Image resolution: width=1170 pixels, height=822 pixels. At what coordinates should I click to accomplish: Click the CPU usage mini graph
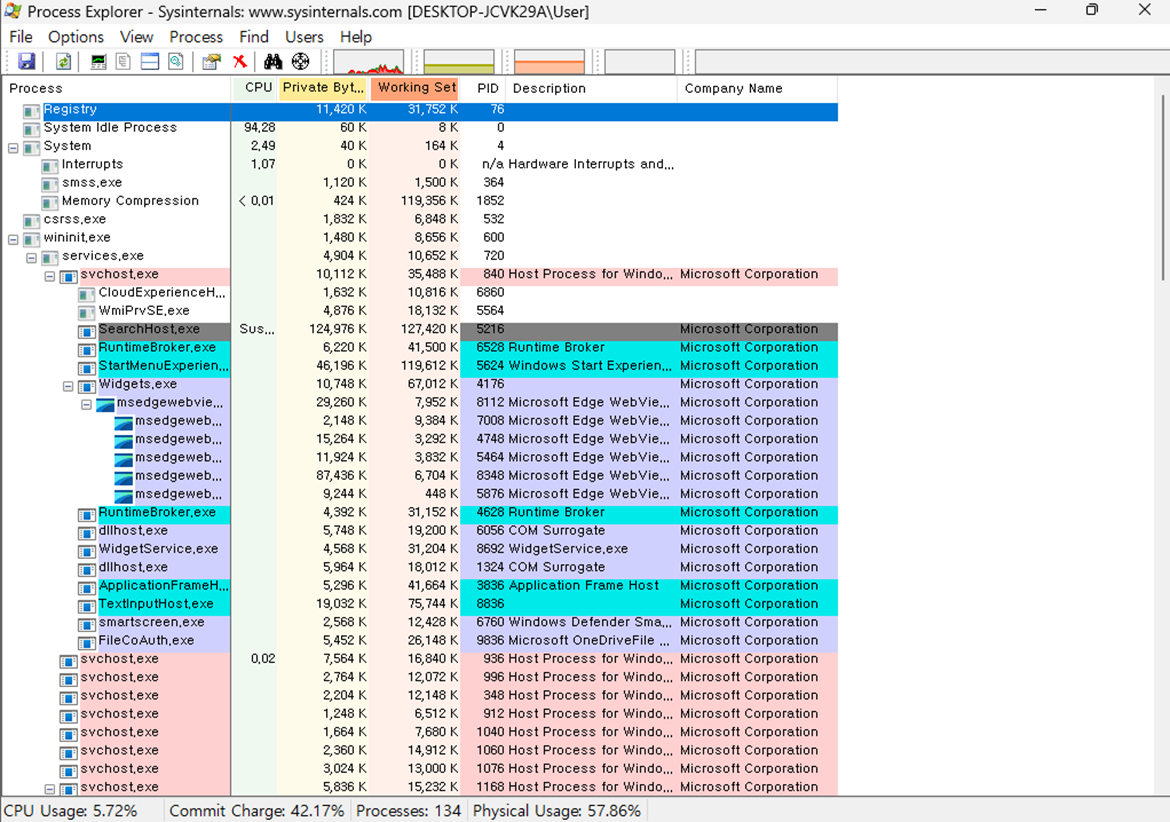(x=369, y=62)
